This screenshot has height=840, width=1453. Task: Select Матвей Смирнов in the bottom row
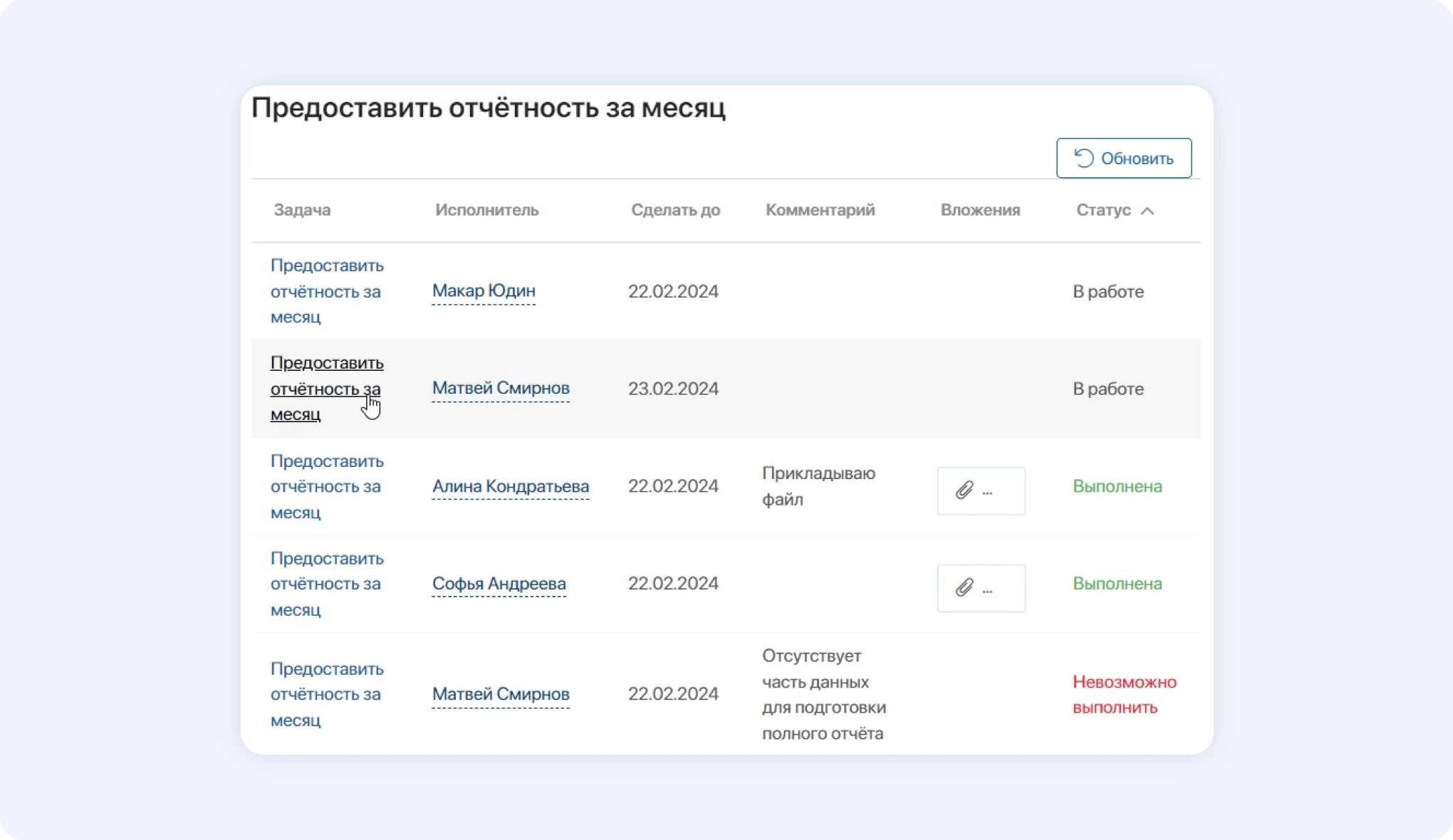[x=500, y=694]
